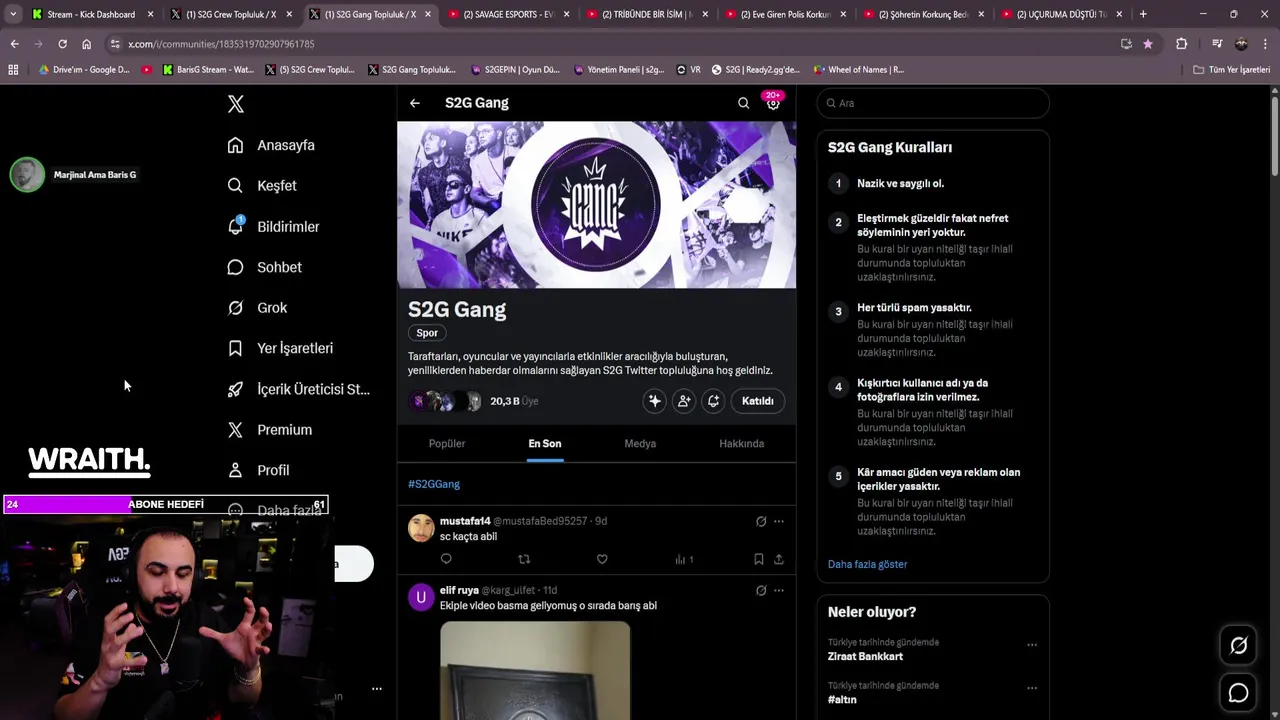The height and width of the screenshot is (720, 1280).
Task: Open elif ruya's purple U avatar
Action: click(x=421, y=597)
